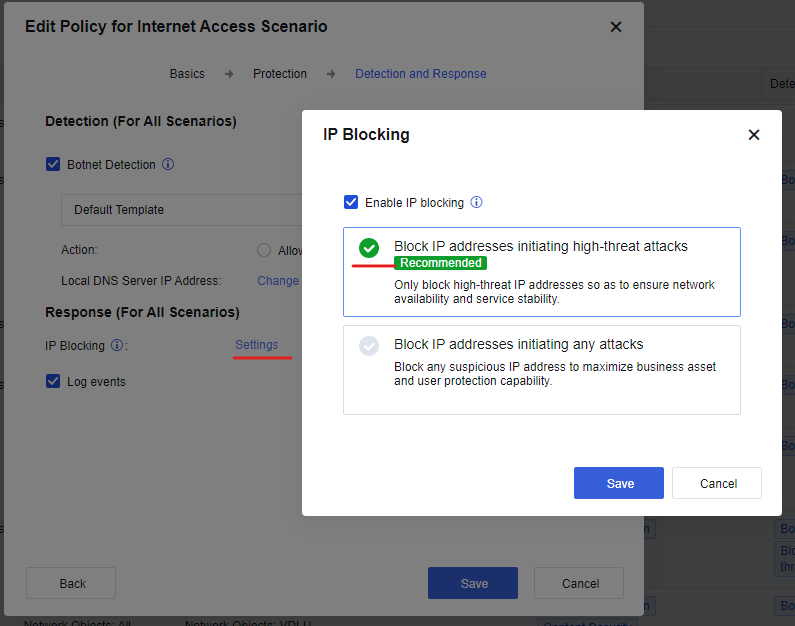Uncheck the Enable IP blocking checkbox
The width and height of the screenshot is (795, 626).
[351, 202]
